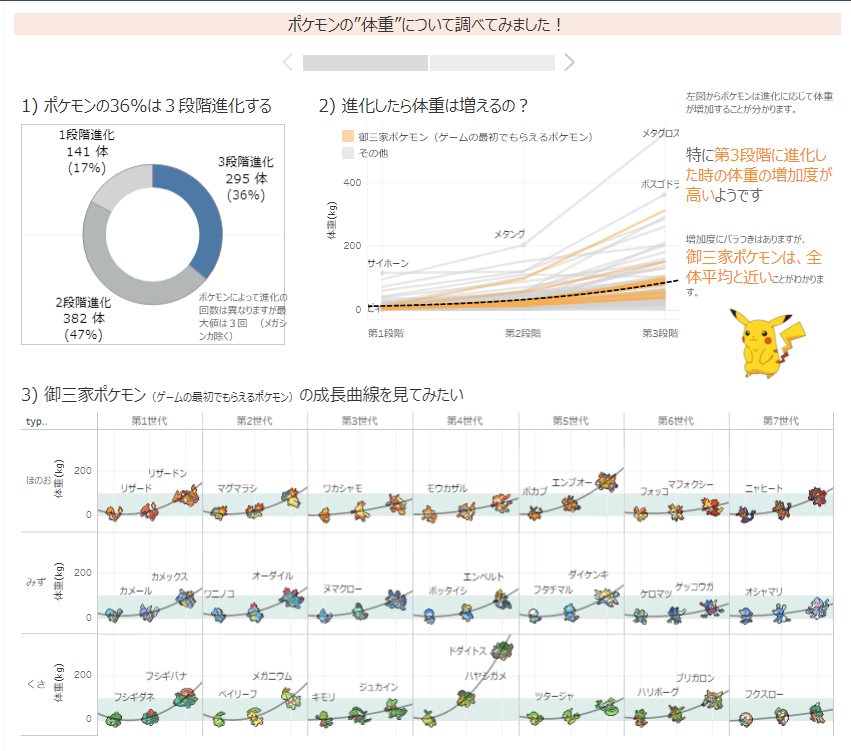Viewport: 851px width, 751px height.
Task: Click the エンブオー Pokémon icon
Action: 606,482
